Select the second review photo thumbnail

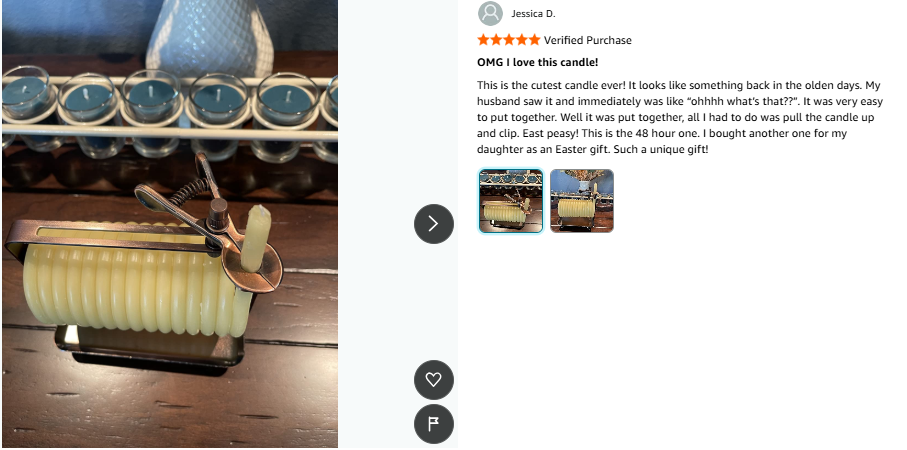pos(582,201)
